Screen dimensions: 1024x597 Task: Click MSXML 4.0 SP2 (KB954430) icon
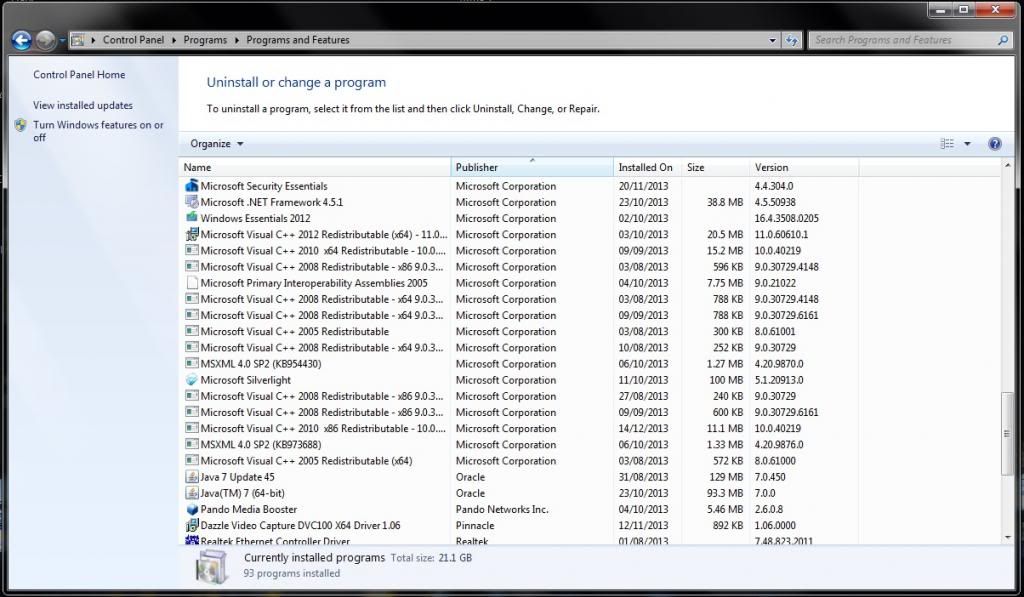191,363
